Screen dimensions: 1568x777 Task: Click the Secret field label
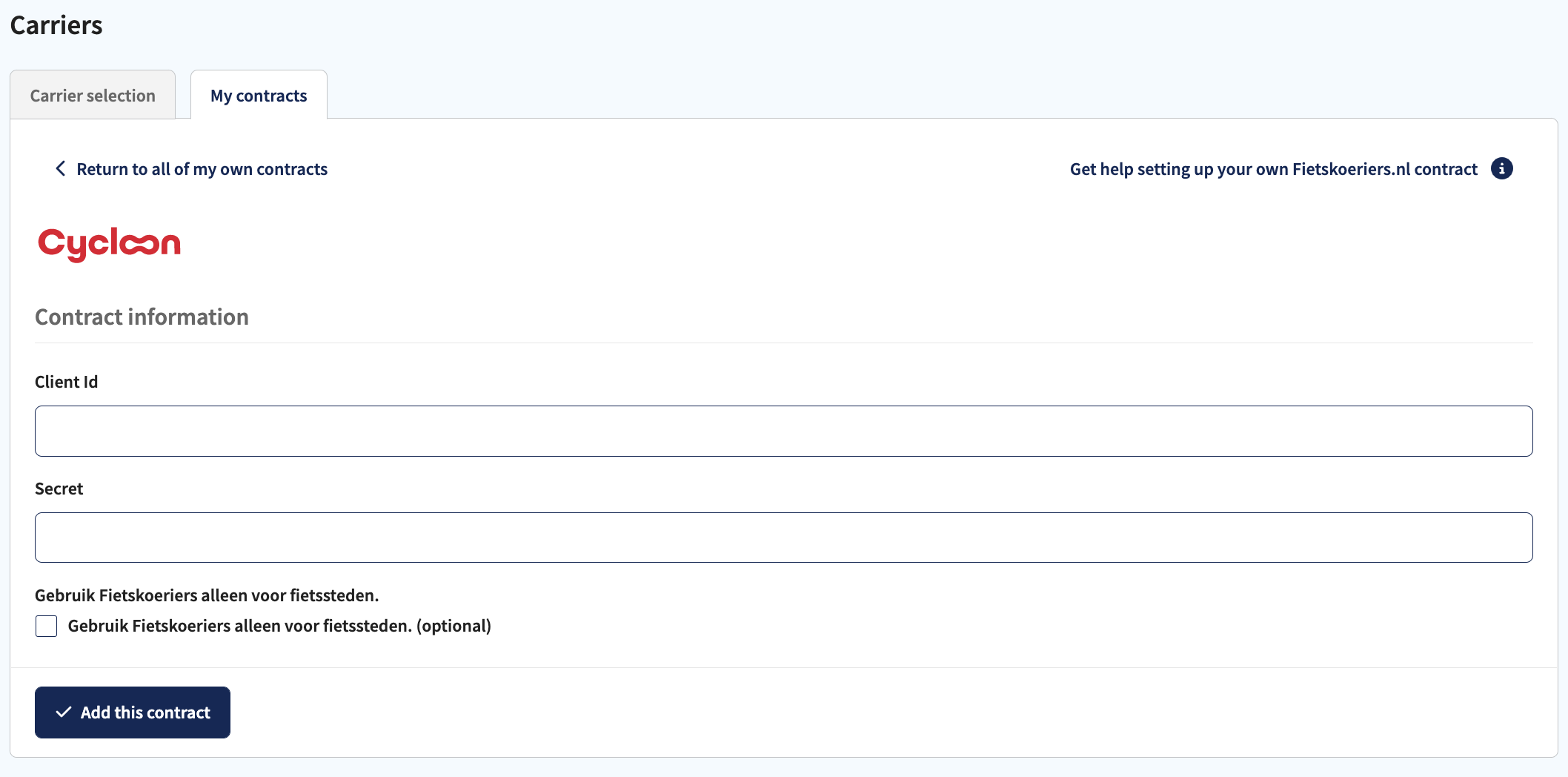[59, 489]
